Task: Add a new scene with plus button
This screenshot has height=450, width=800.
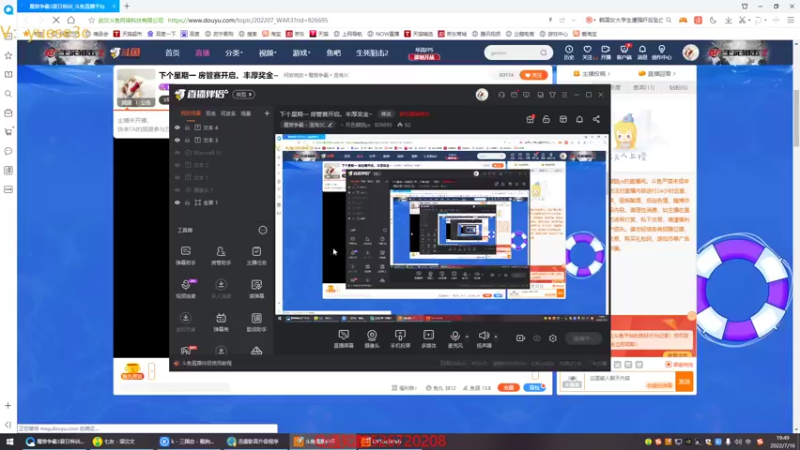Action: (267, 113)
